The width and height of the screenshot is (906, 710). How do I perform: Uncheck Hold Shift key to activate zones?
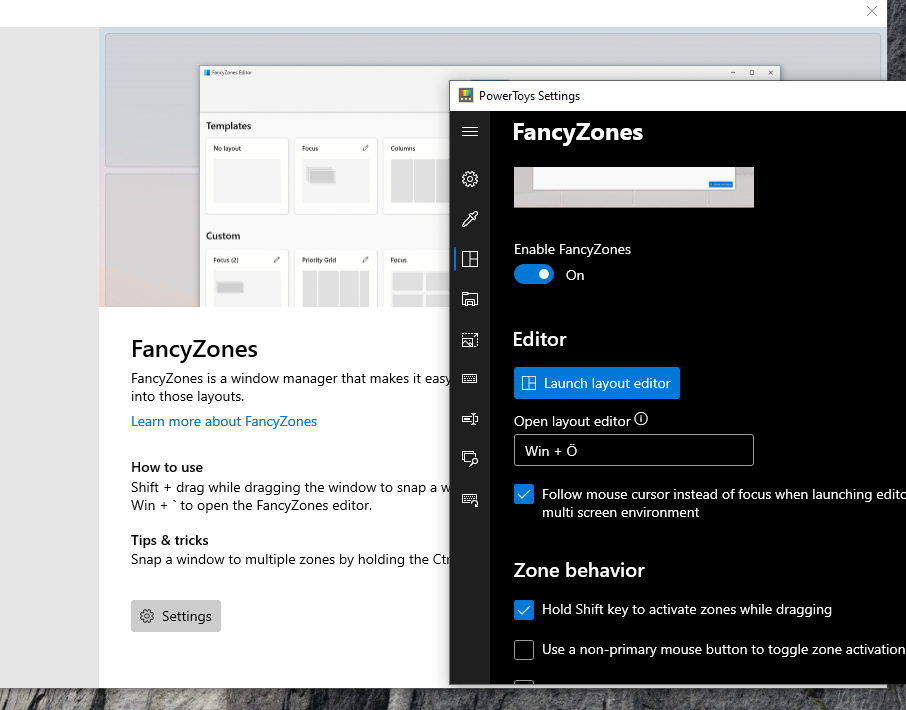pos(523,610)
